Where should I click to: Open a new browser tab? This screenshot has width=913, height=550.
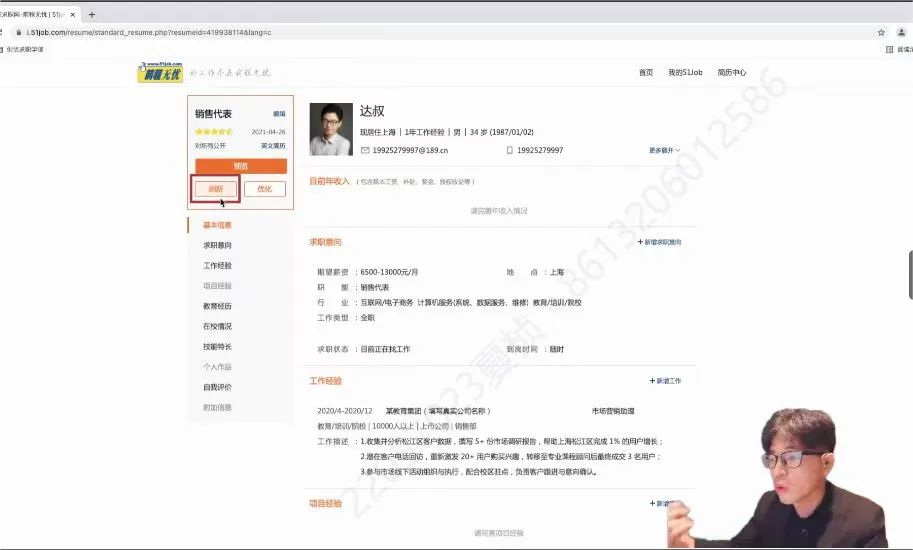pos(92,15)
